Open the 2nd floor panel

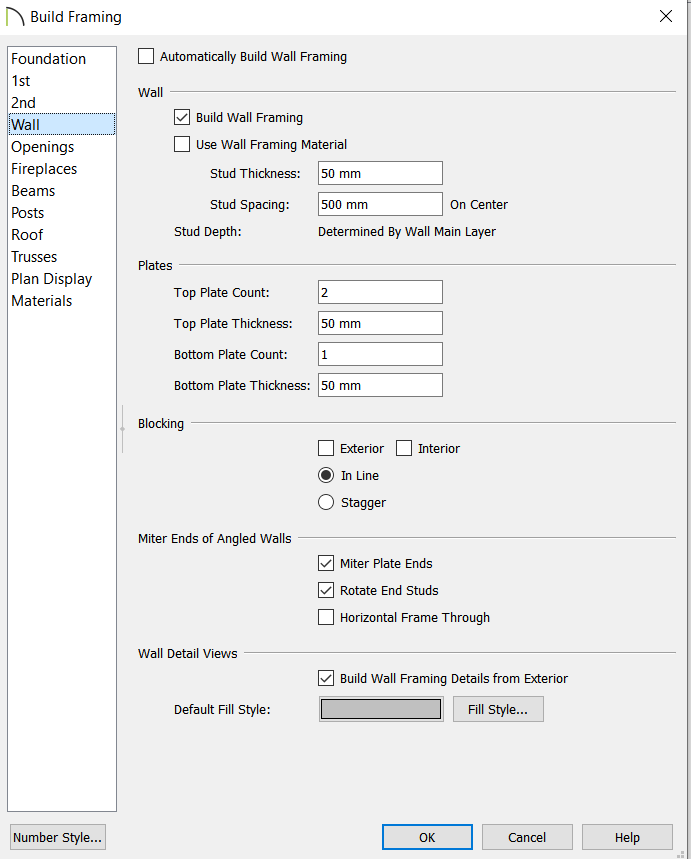[x=61, y=102]
